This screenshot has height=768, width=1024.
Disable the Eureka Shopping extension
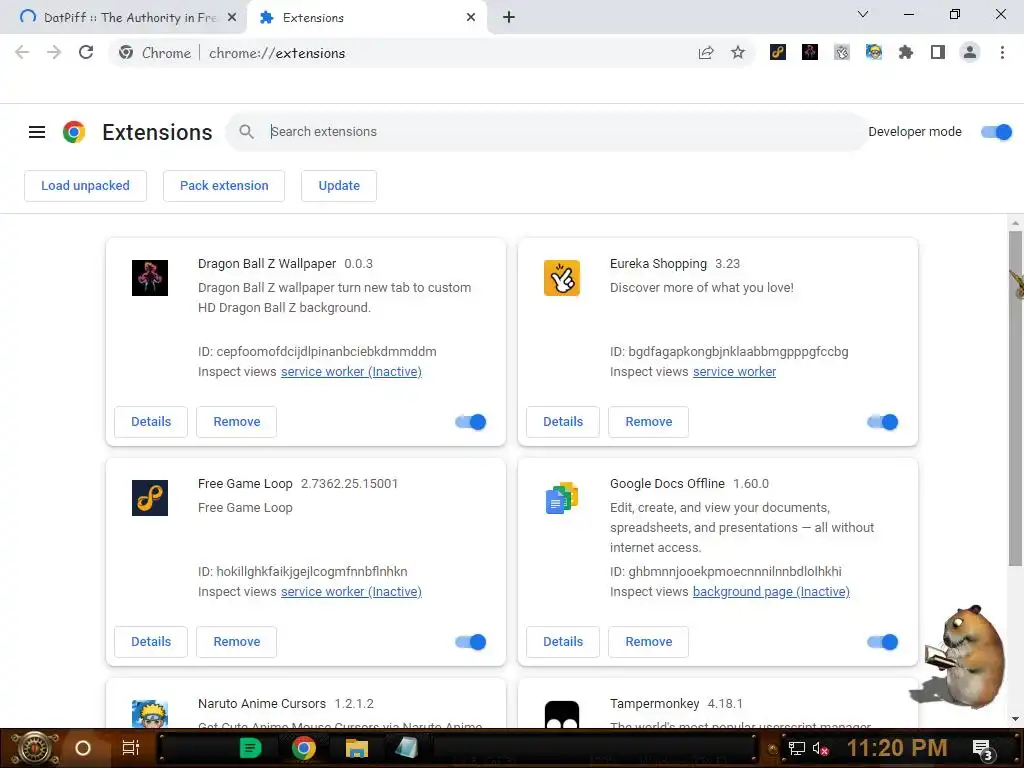tap(883, 422)
